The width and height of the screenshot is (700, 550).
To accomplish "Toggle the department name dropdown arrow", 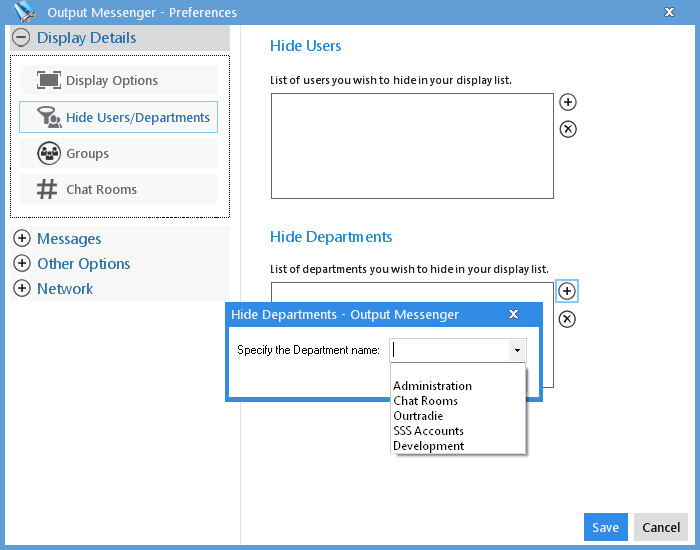I will pyautogui.click(x=517, y=350).
